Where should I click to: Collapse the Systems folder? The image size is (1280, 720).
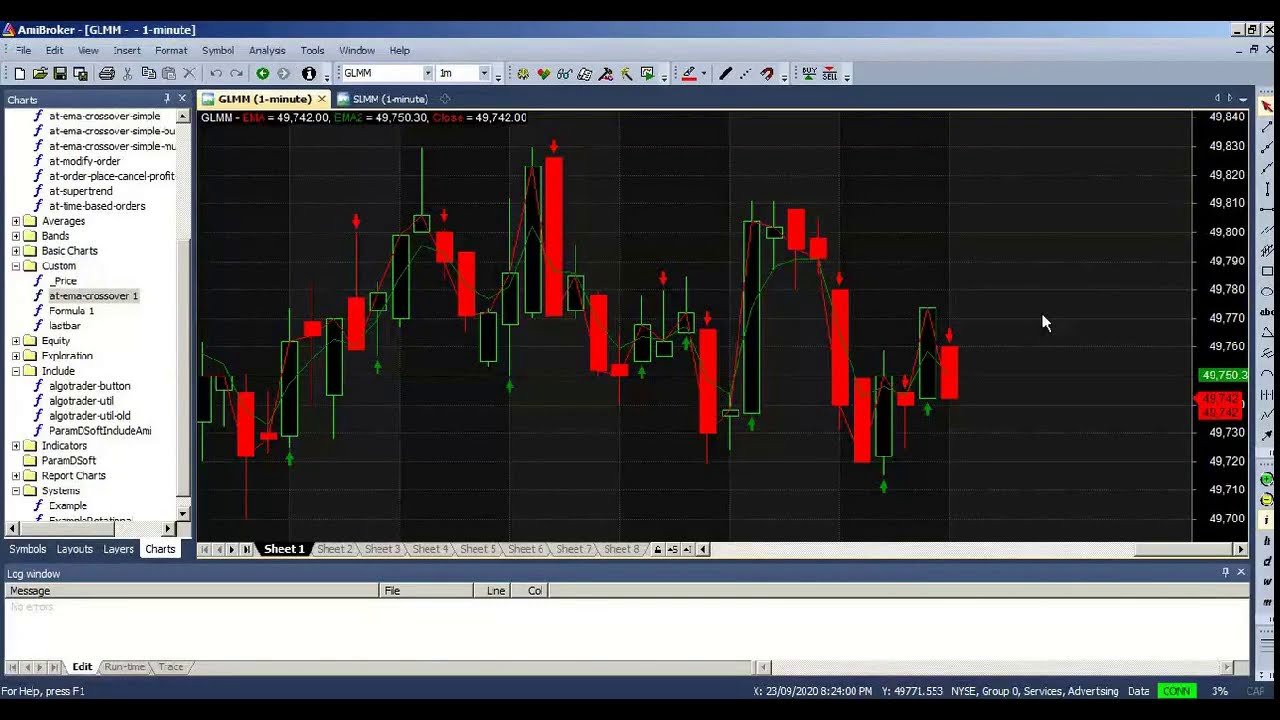click(x=16, y=491)
